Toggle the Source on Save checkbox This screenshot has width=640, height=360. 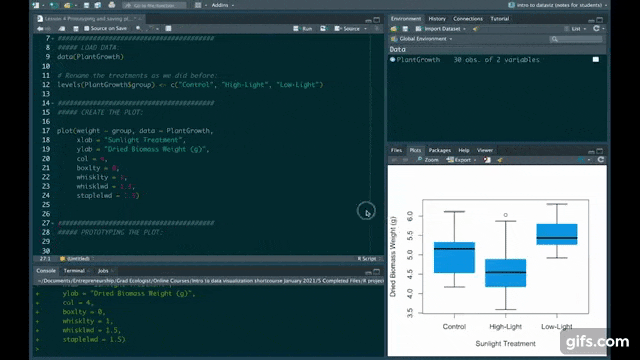tap(87, 29)
